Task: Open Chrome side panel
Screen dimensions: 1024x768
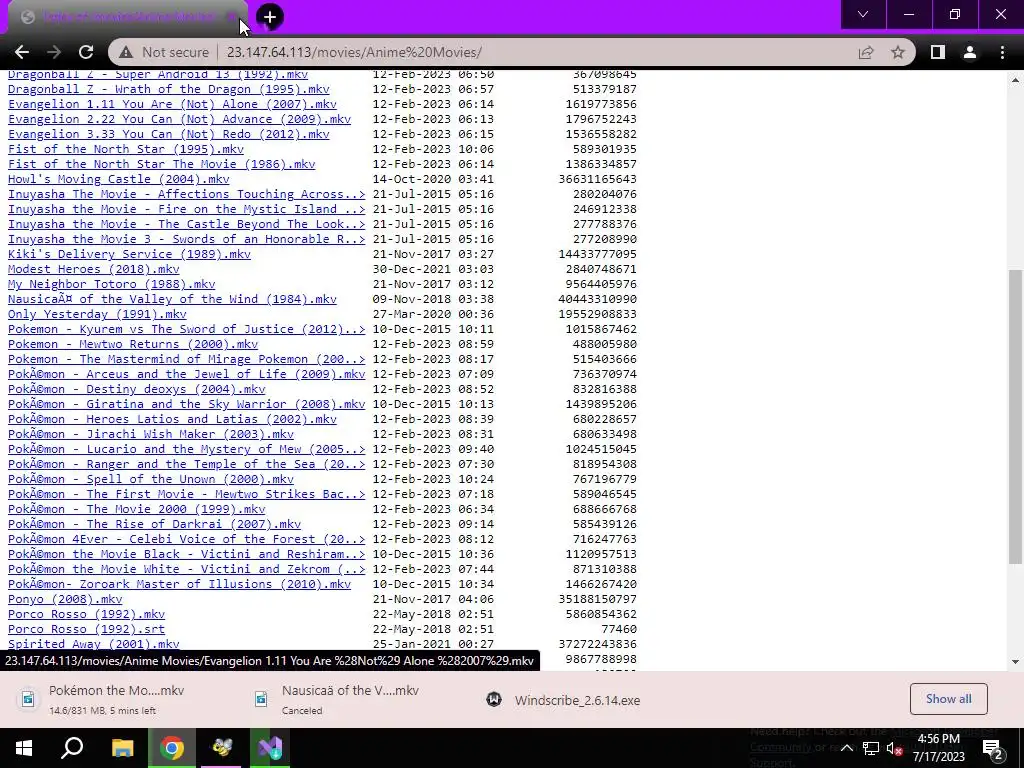Action: coord(938,52)
